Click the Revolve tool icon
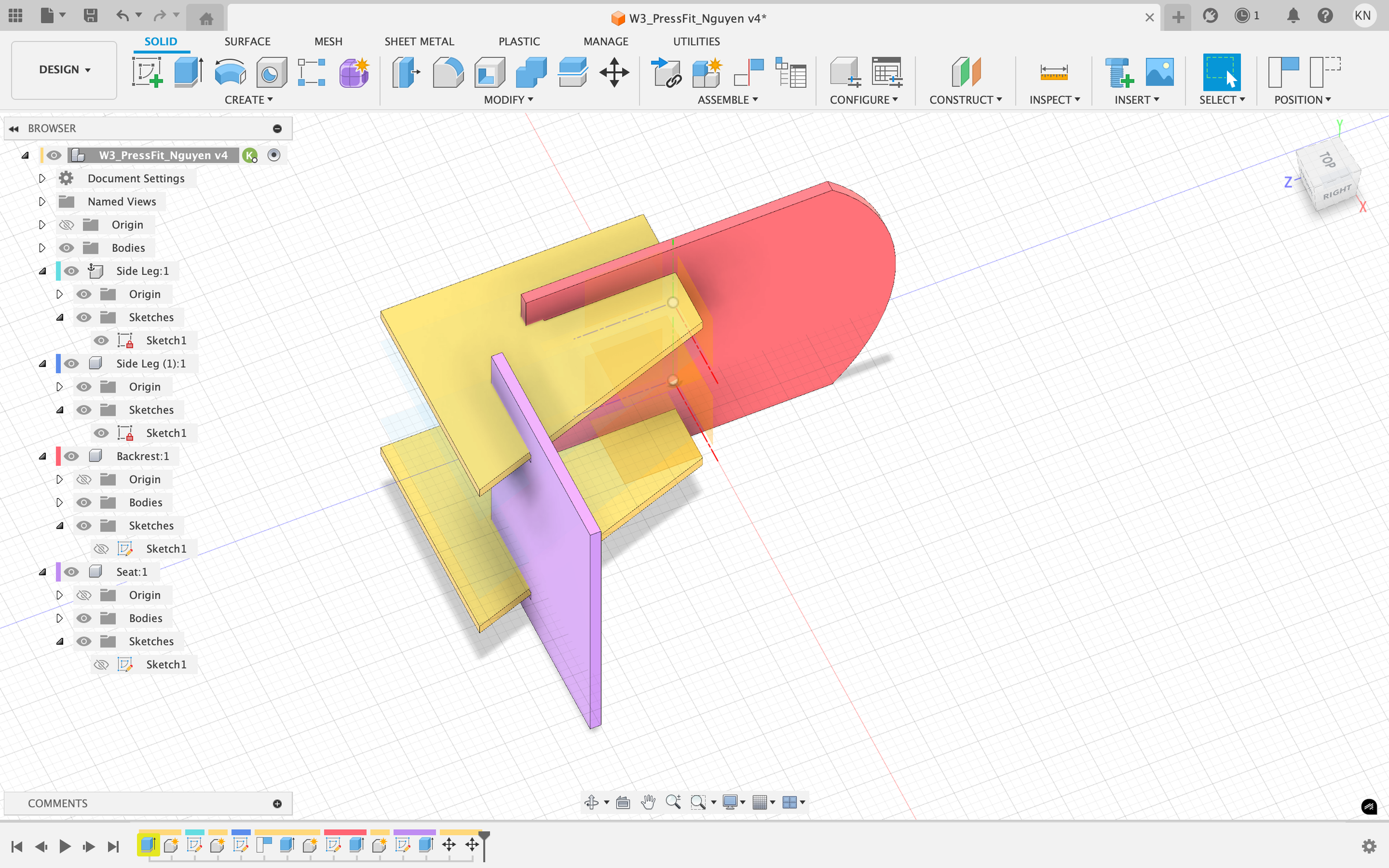Viewport: 1389px width, 868px height. point(230,72)
